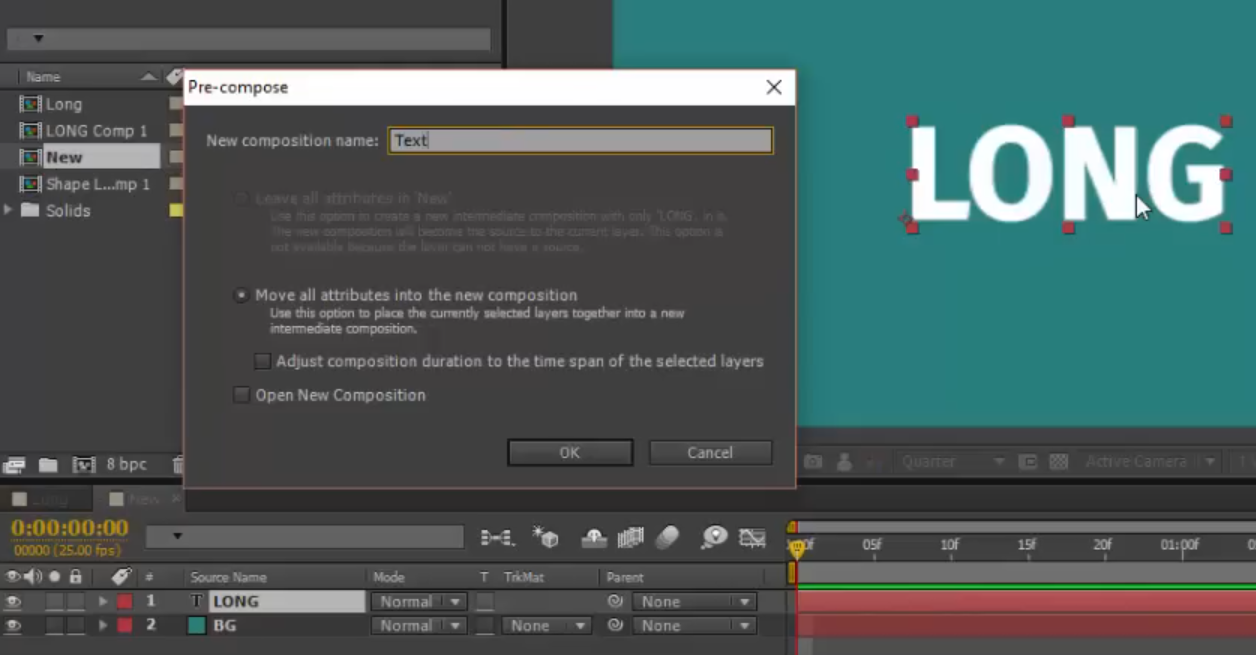Toggle Draft 3D icon in timeline

point(546,538)
